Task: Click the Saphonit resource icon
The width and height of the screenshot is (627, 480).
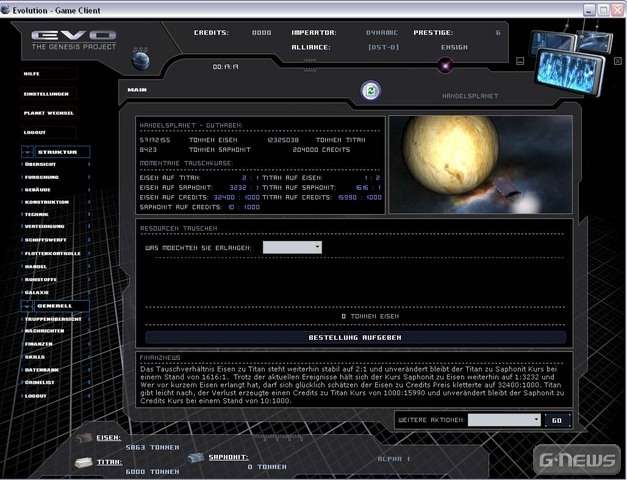Action: (196, 458)
